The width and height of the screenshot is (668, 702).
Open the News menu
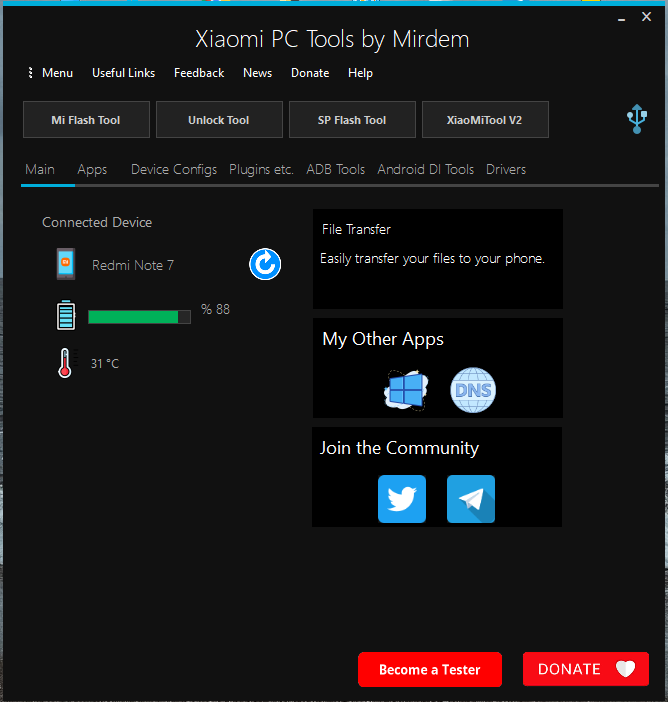(257, 73)
